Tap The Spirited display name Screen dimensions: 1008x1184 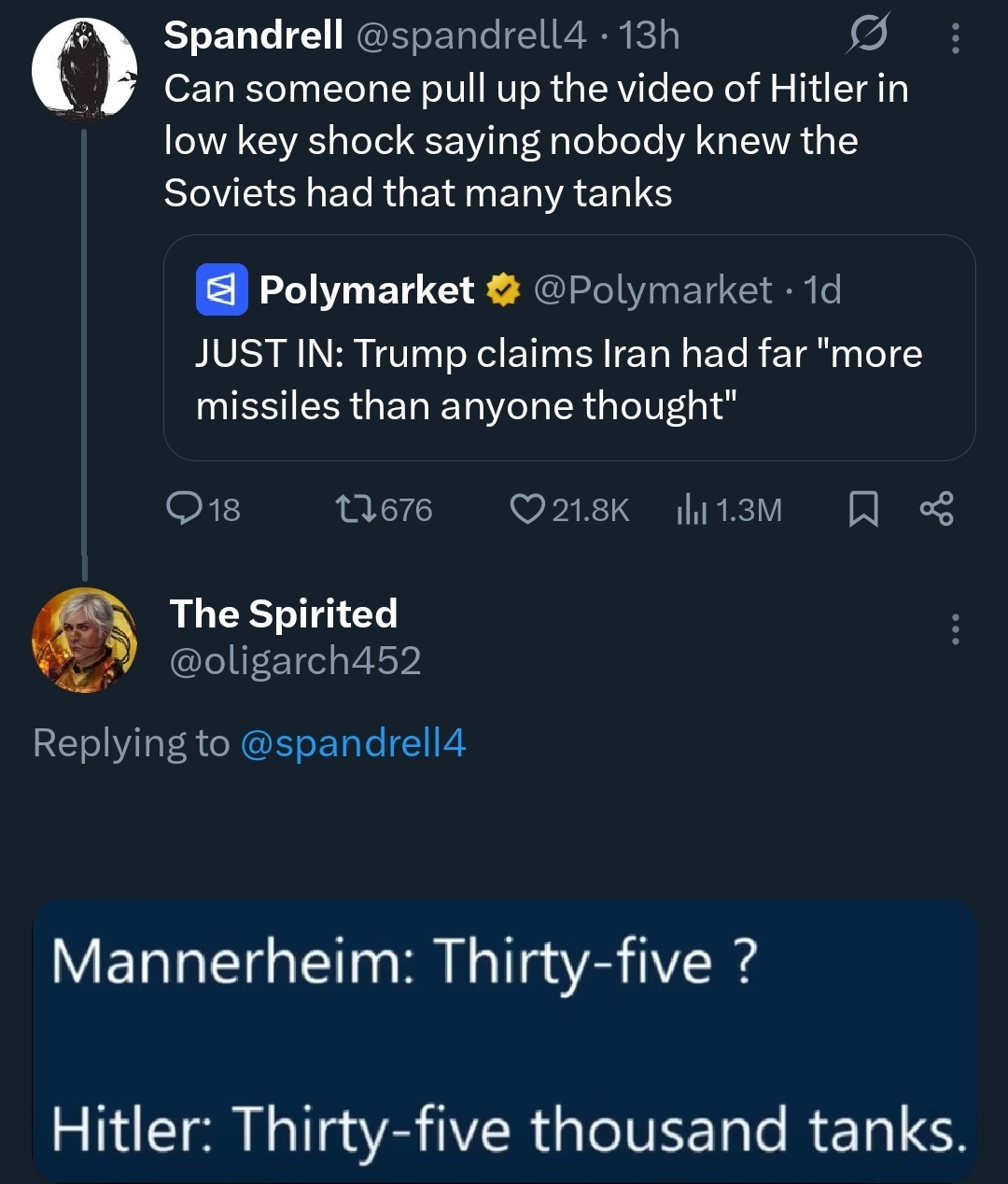(284, 613)
